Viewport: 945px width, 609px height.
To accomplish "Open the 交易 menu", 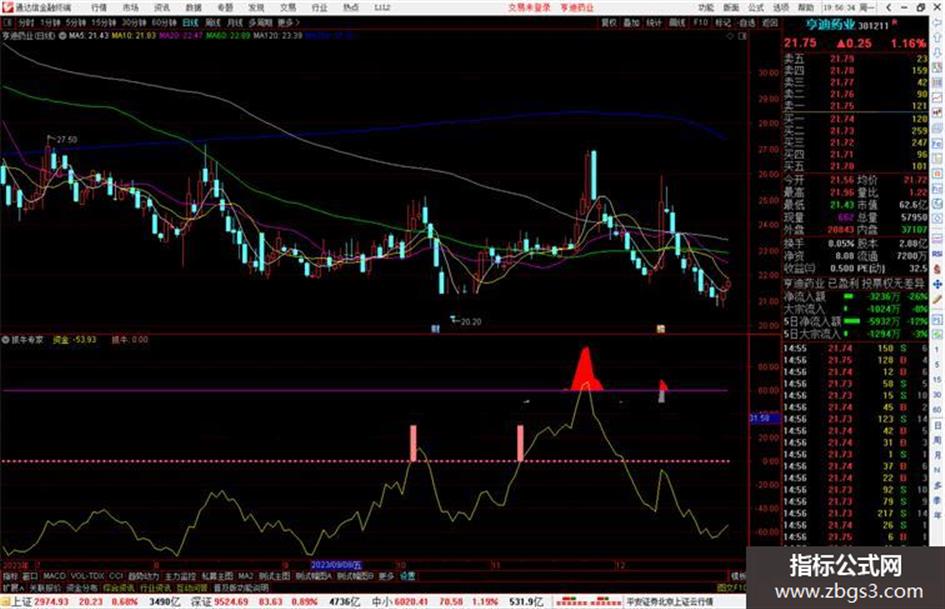I will point(287,8).
